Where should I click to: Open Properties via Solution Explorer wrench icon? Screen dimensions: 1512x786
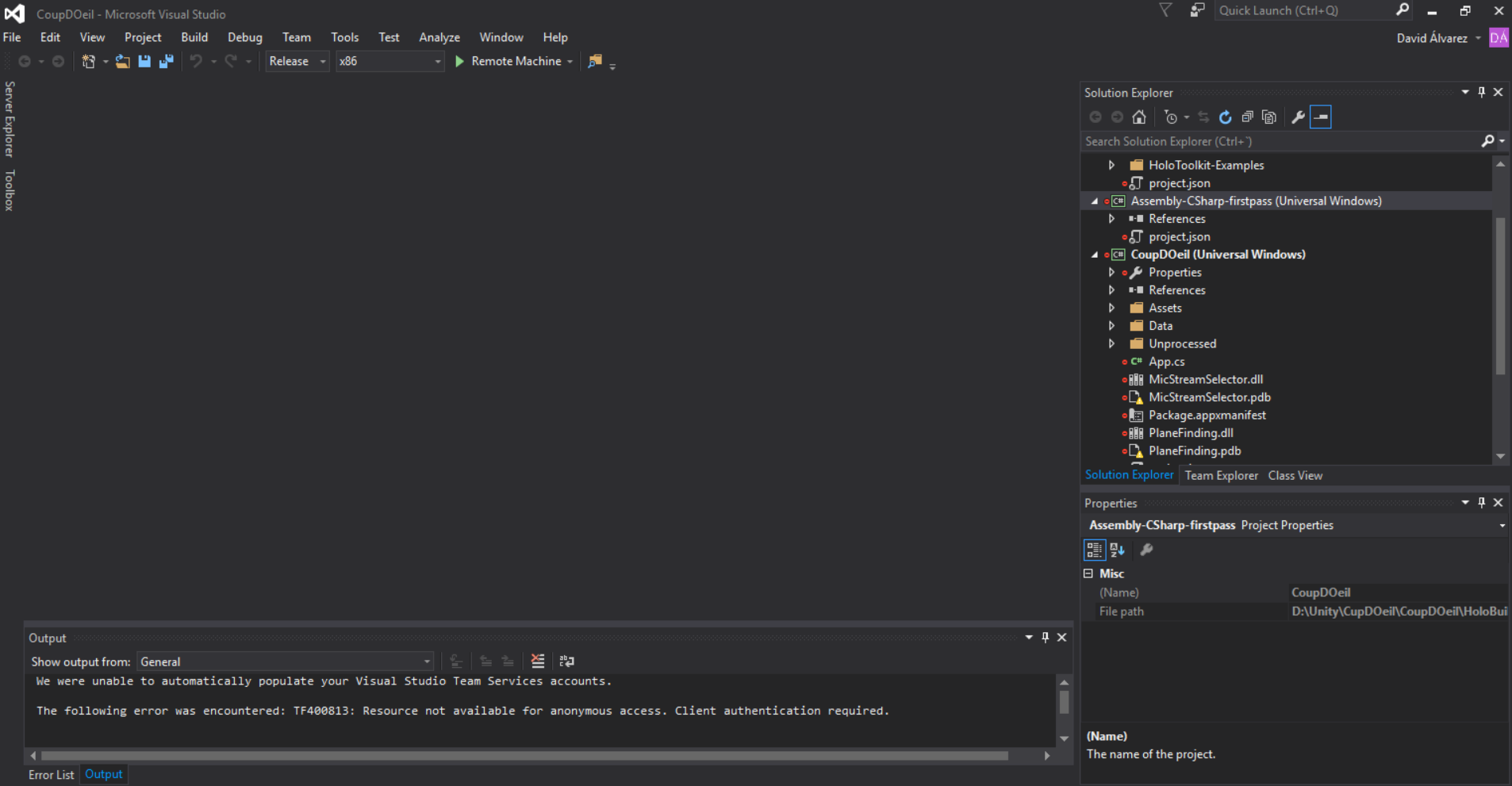click(1299, 117)
